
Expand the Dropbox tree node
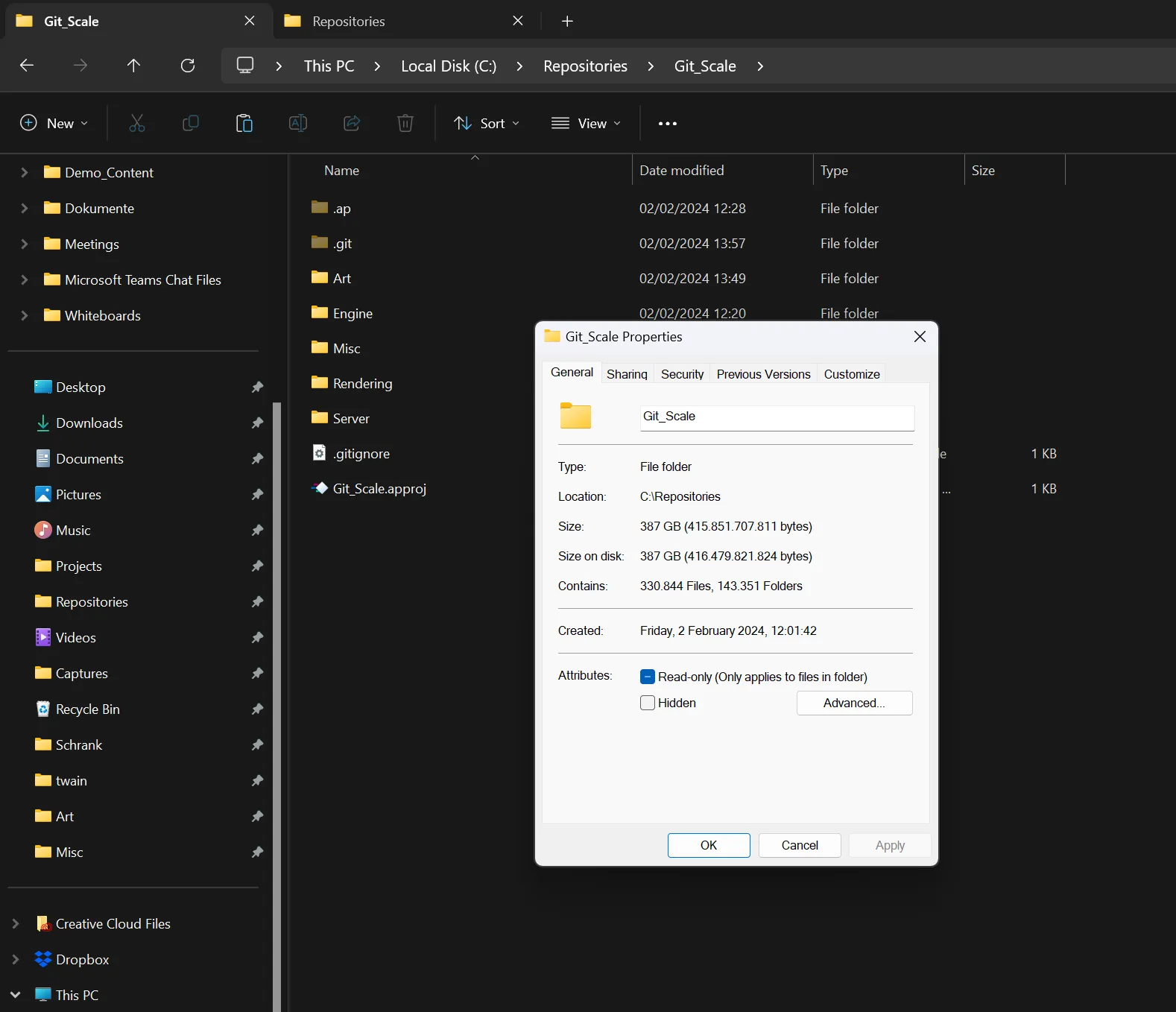pyautogui.click(x=16, y=959)
